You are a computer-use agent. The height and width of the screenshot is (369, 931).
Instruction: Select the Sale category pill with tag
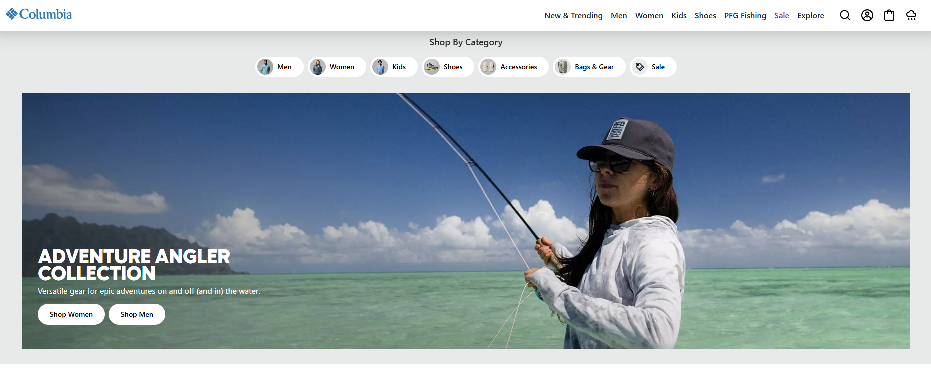[653, 67]
